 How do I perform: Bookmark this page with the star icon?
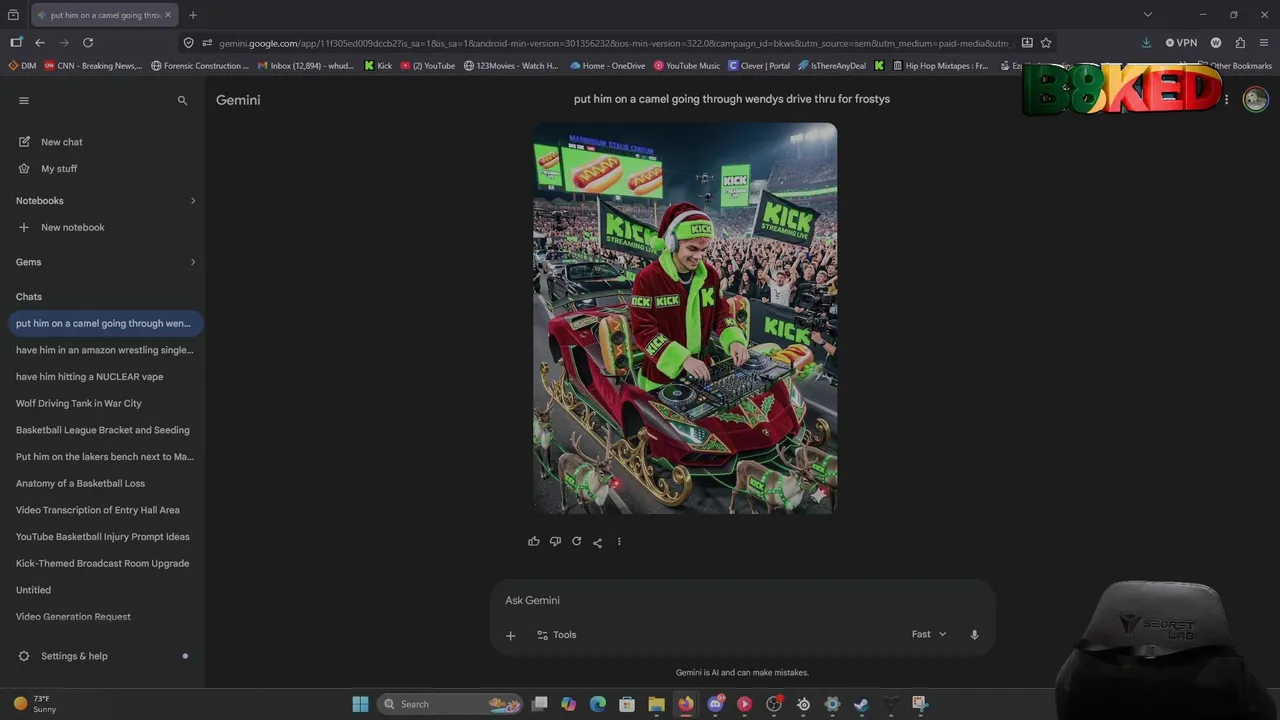[x=1046, y=43]
